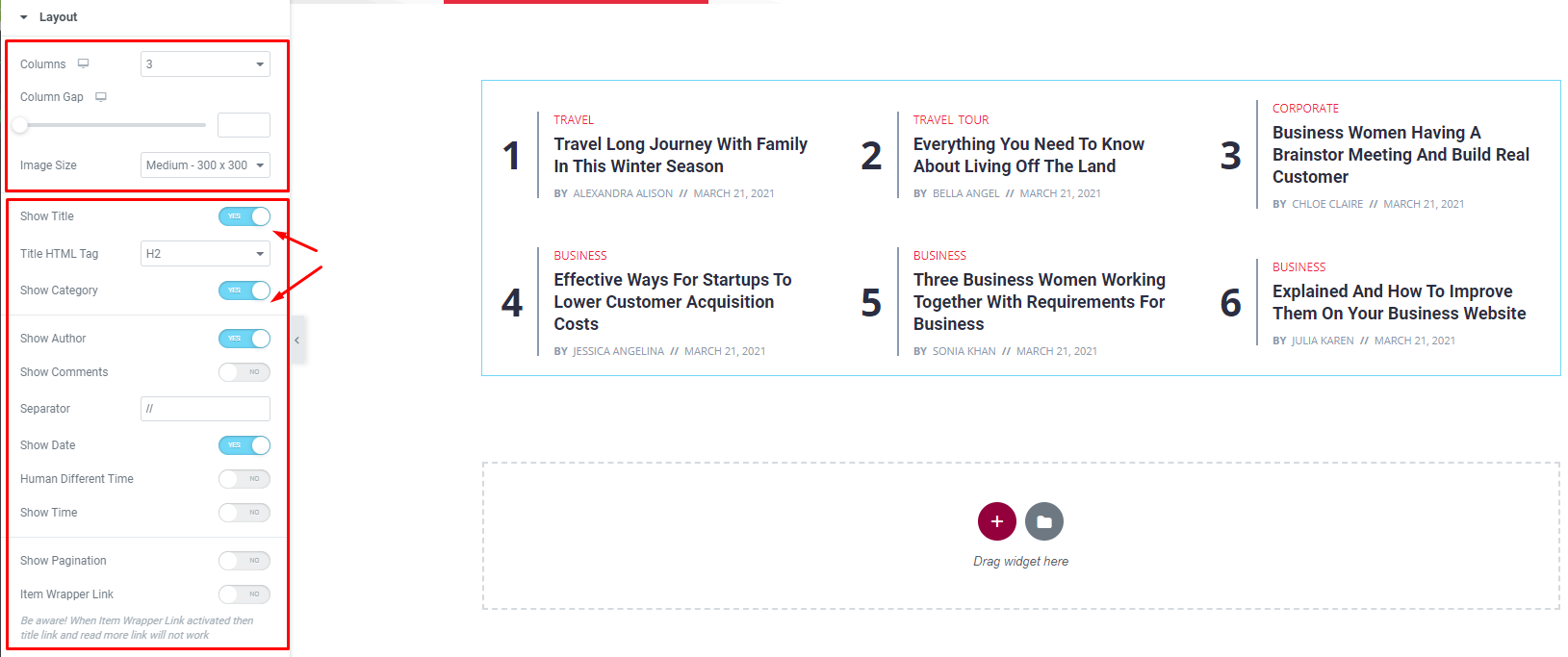Disable the Show Author toggle
This screenshot has height=657, width=1568.
tap(244, 338)
